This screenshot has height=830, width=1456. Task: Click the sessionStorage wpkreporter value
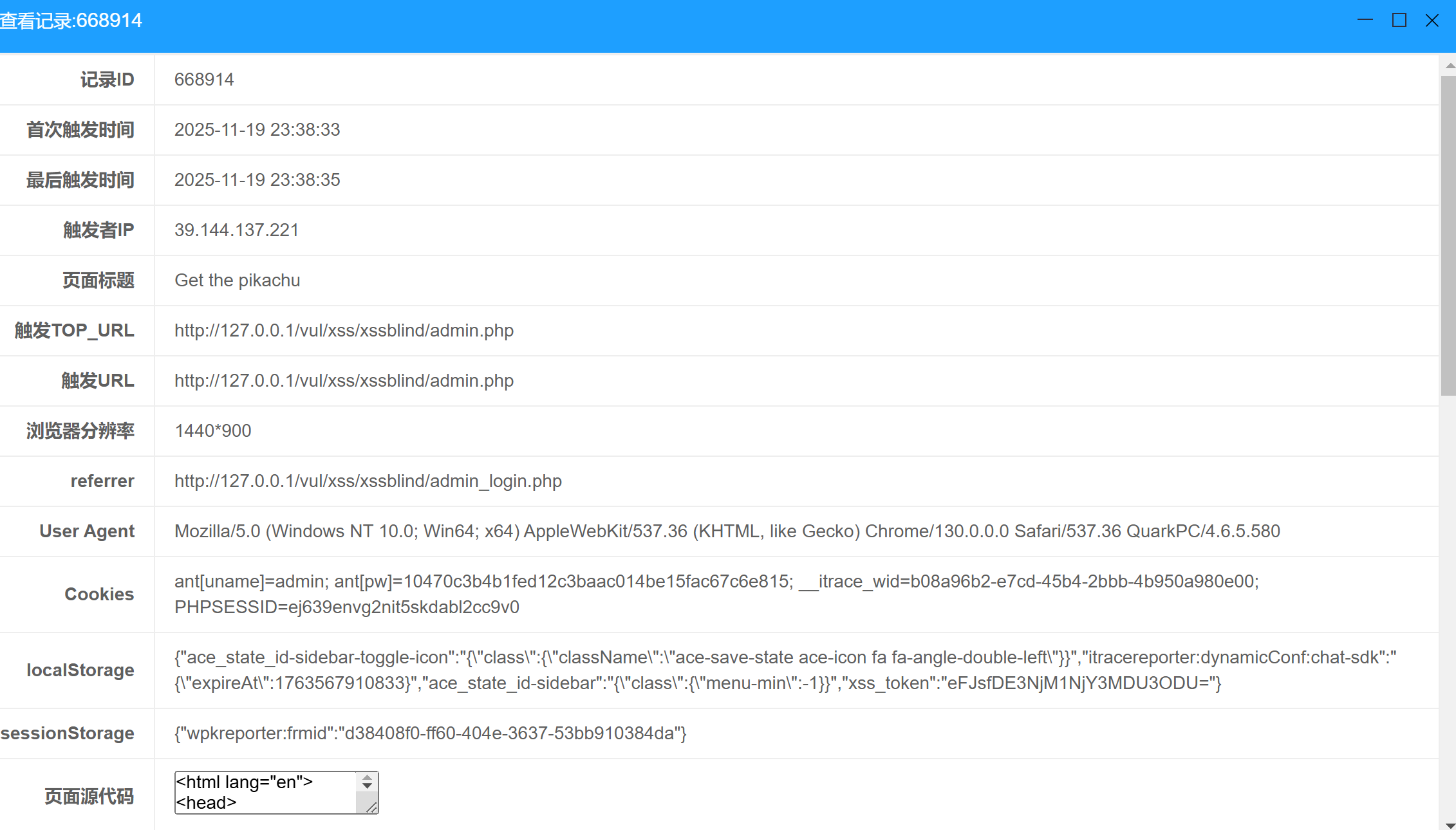point(430,733)
